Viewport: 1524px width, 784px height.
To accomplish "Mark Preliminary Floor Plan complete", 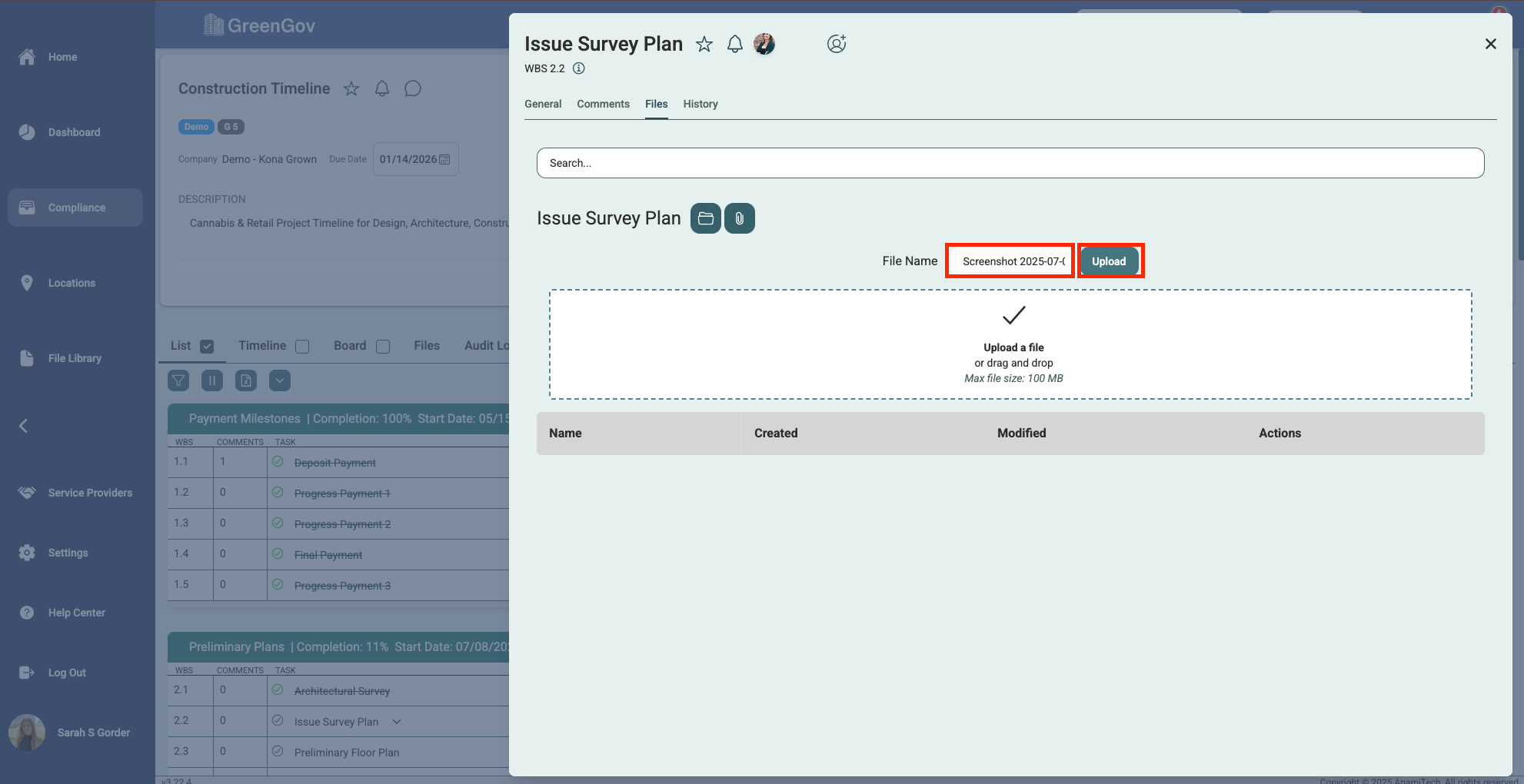I will click(278, 752).
